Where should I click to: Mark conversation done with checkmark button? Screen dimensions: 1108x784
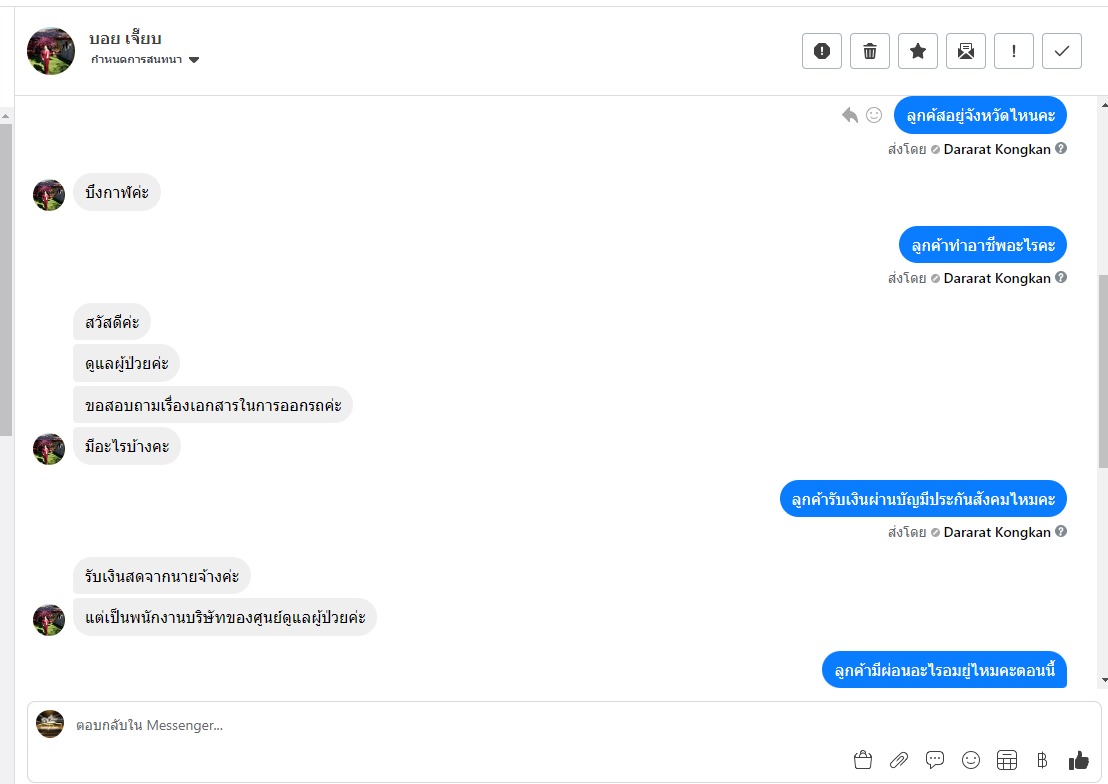(1062, 51)
